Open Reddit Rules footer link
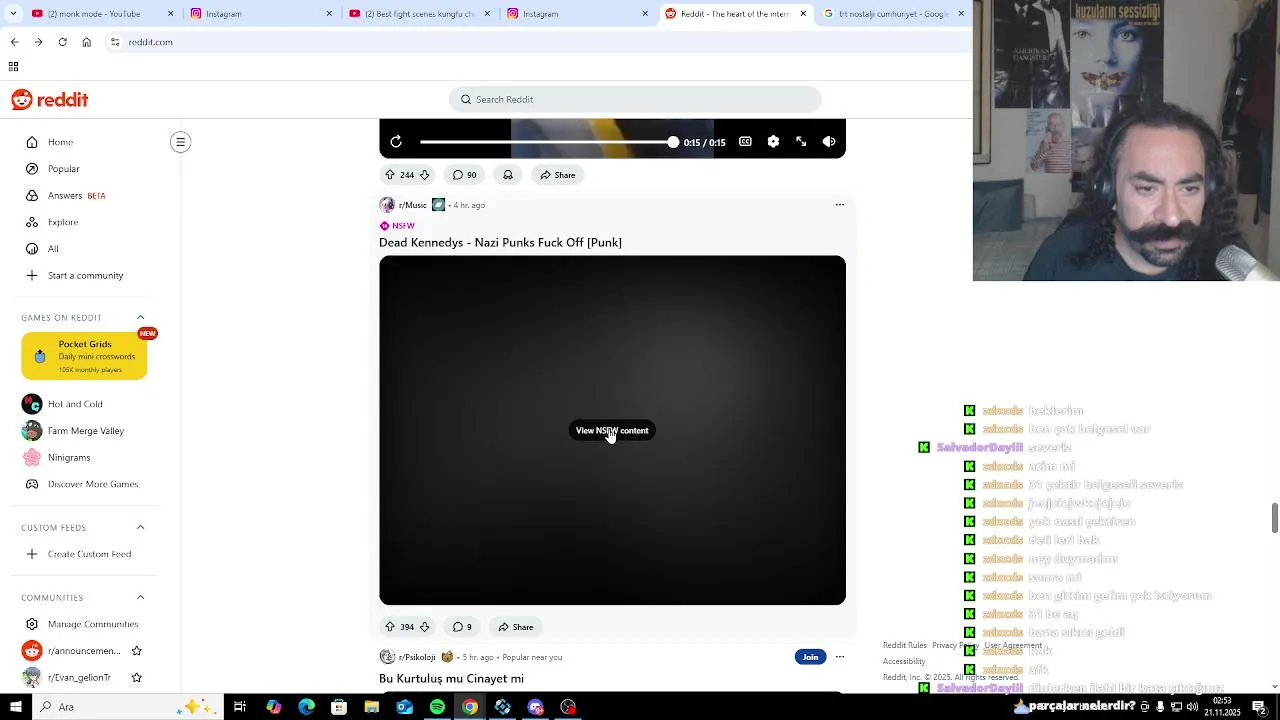 (905, 645)
